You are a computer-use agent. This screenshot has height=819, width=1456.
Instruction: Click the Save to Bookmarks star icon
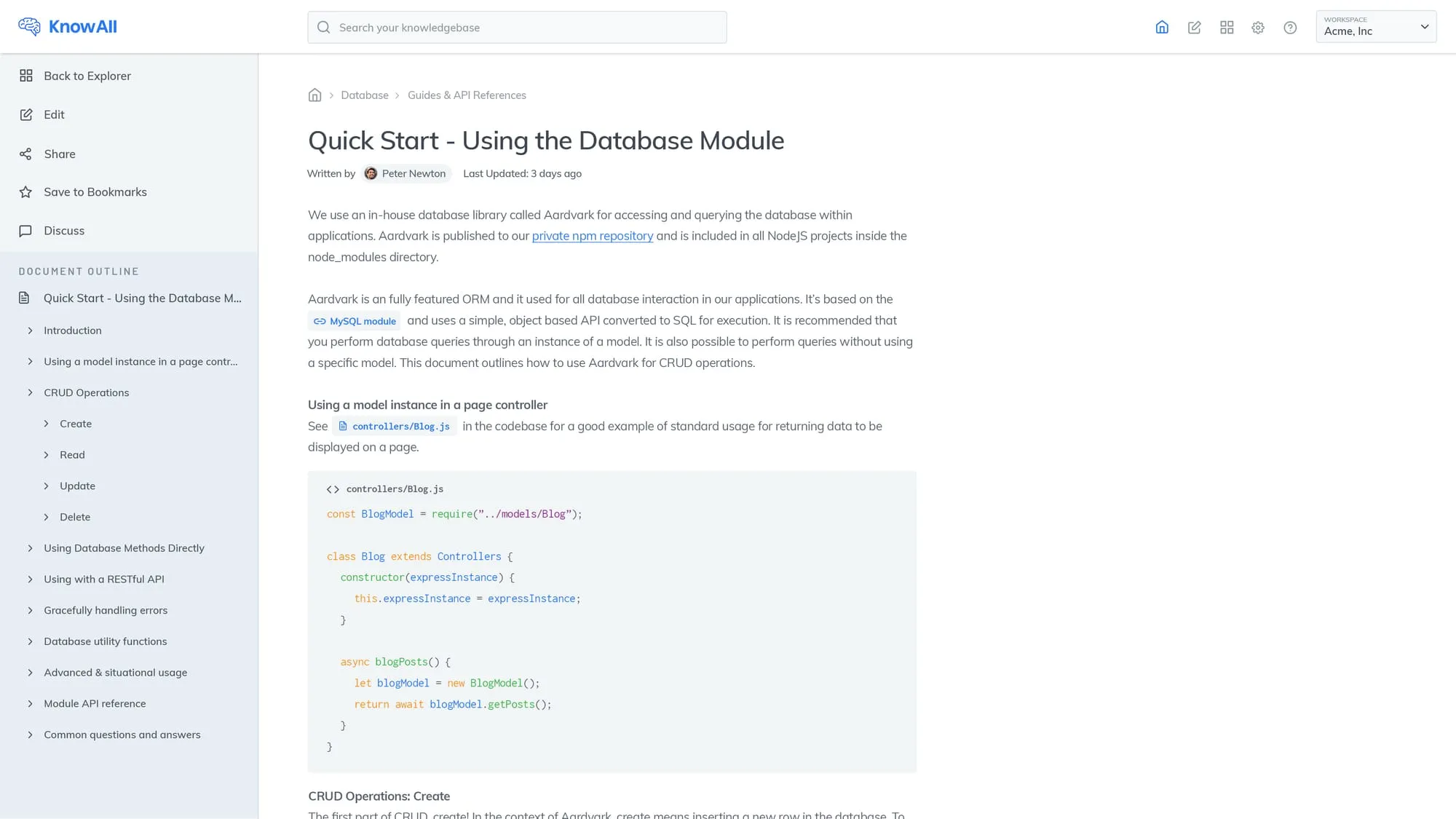click(25, 192)
